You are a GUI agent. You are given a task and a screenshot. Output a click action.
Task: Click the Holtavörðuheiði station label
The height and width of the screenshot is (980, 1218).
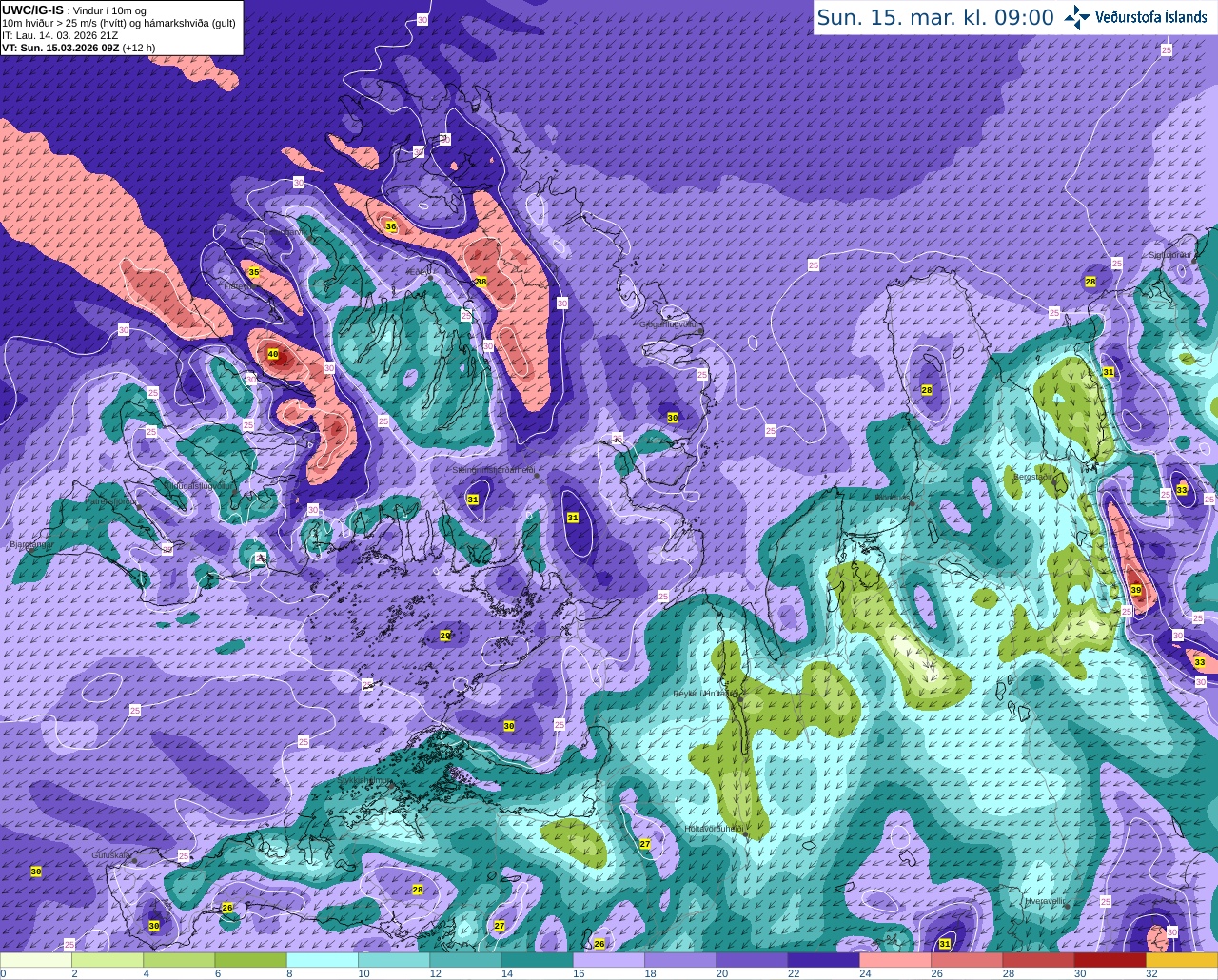point(713,829)
